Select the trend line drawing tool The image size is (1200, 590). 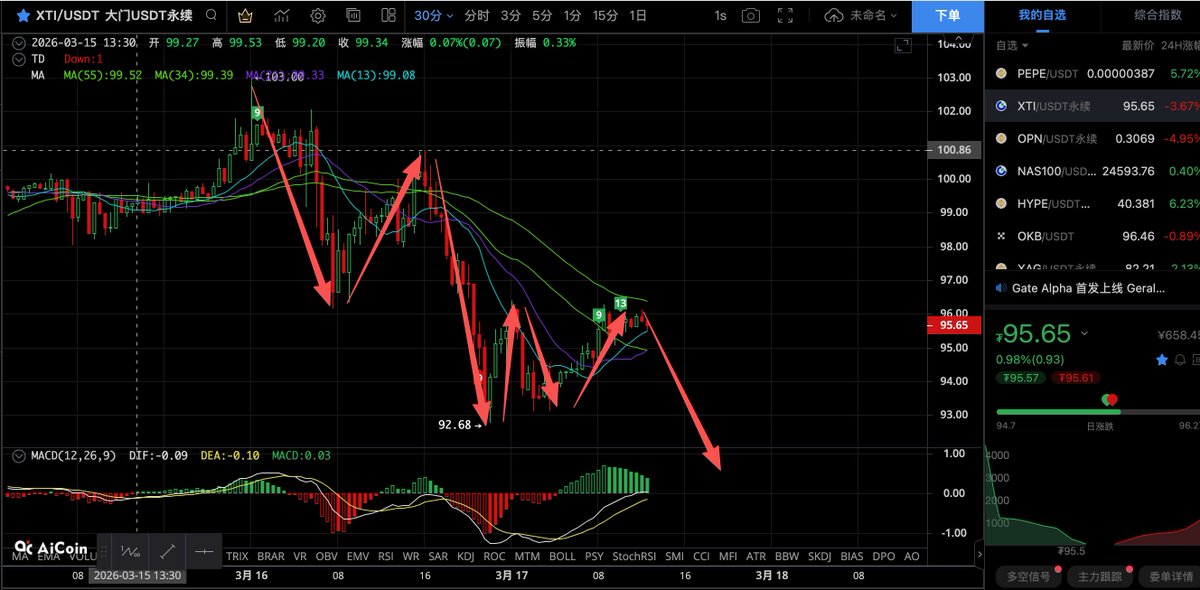pyautogui.click(x=167, y=551)
